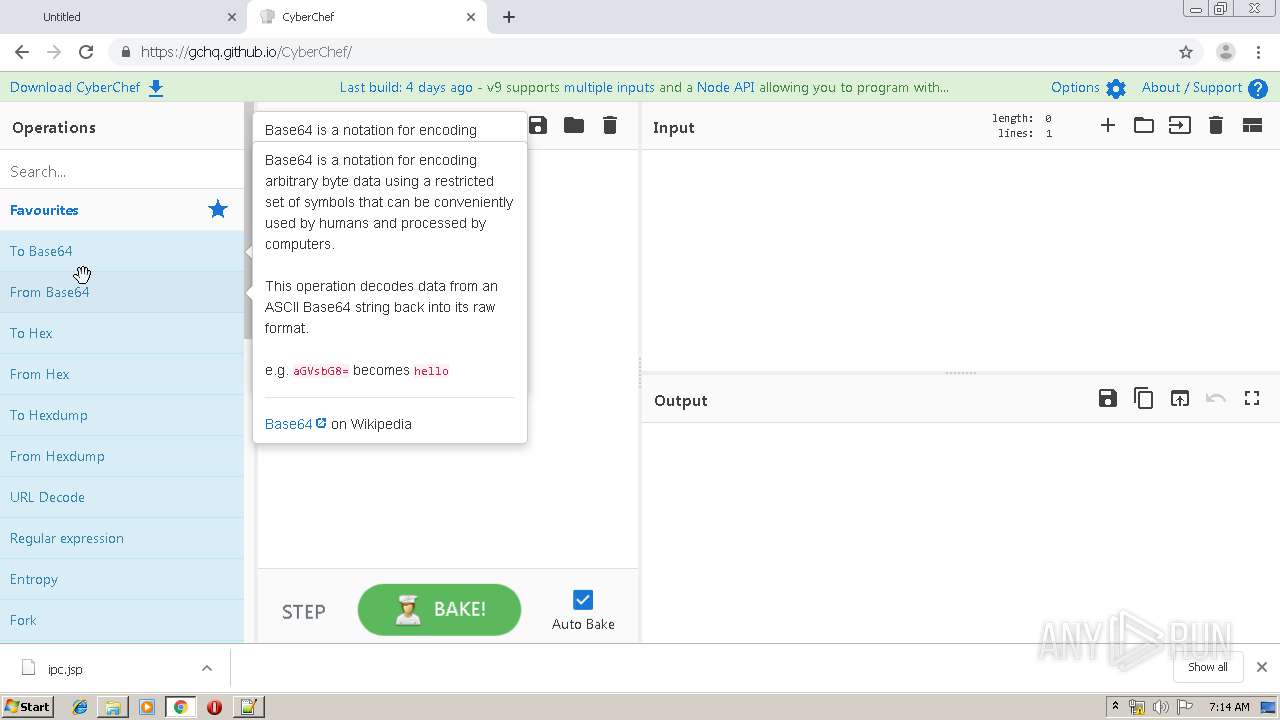Click operations list scrollbar
Viewport: 1280px width, 720px height.
tap(249, 220)
